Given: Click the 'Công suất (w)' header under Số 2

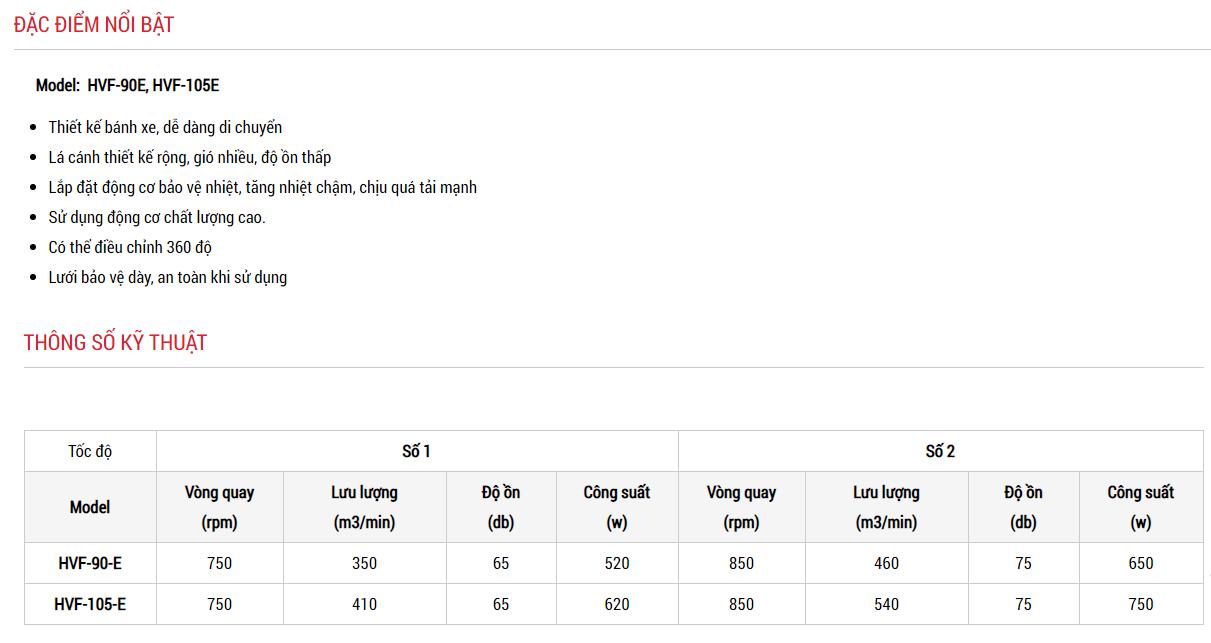Looking at the screenshot, I should pyautogui.click(x=1140, y=507).
